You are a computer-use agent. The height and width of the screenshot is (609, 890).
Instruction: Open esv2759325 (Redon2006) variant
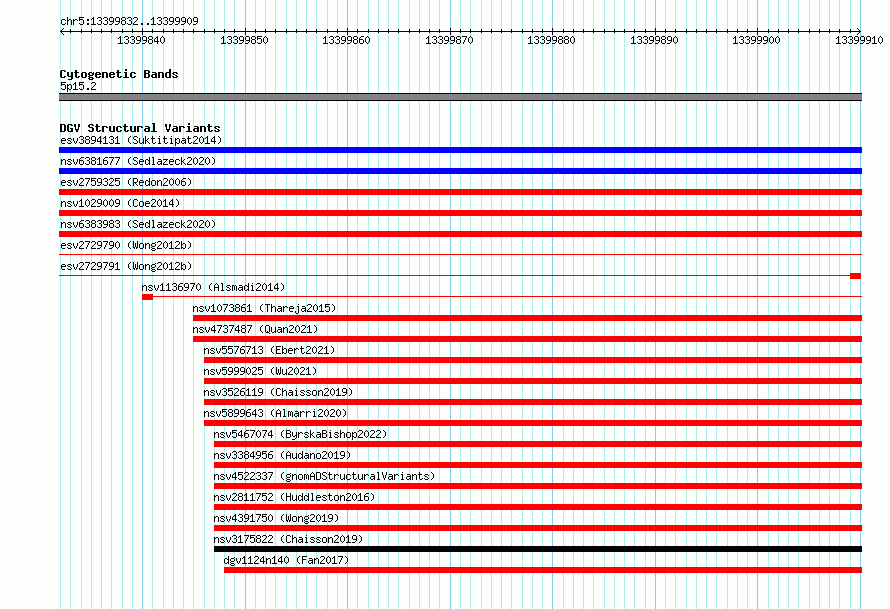pyautogui.click(x=126, y=182)
